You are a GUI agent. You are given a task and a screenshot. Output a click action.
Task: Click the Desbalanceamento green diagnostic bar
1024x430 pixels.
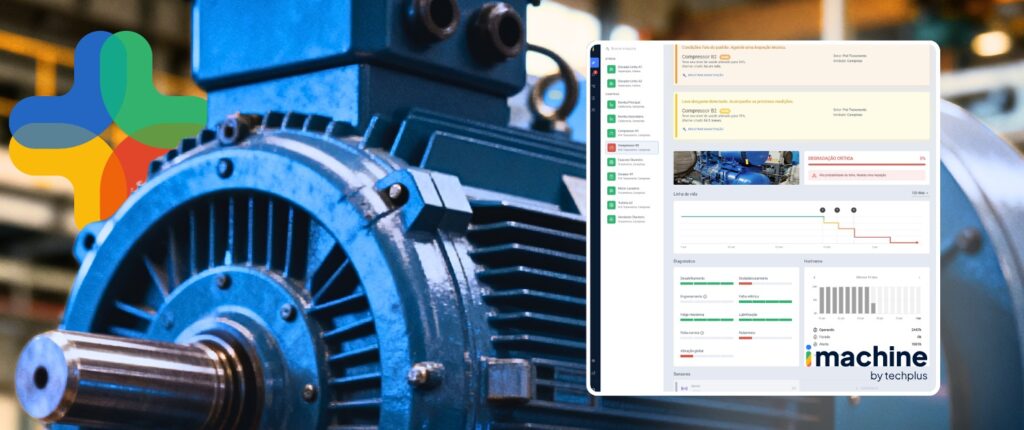(x=707, y=284)
